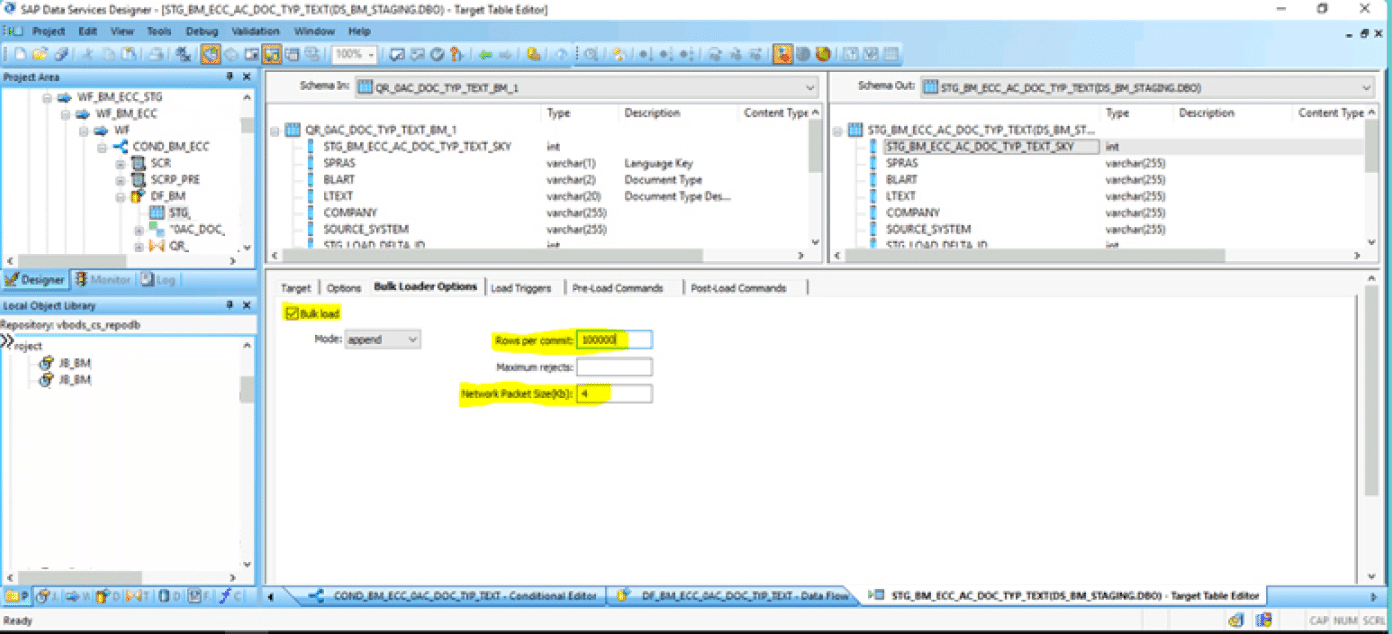
Task: Toggle the highlighted Project Area toolbar icon
Action: tap(211, 54)
